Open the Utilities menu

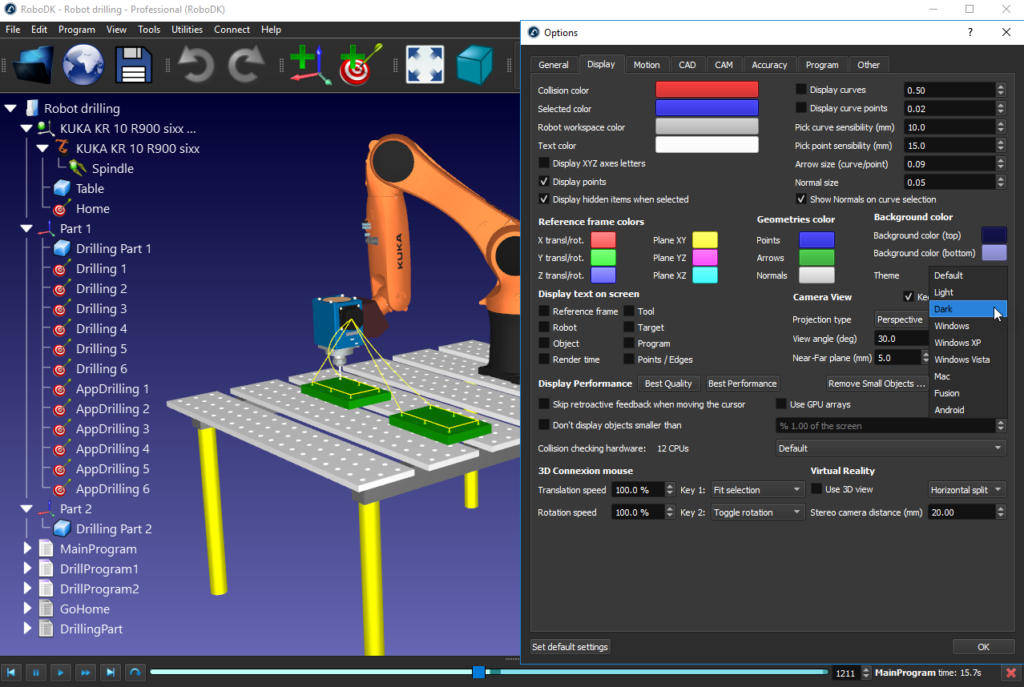187,30
